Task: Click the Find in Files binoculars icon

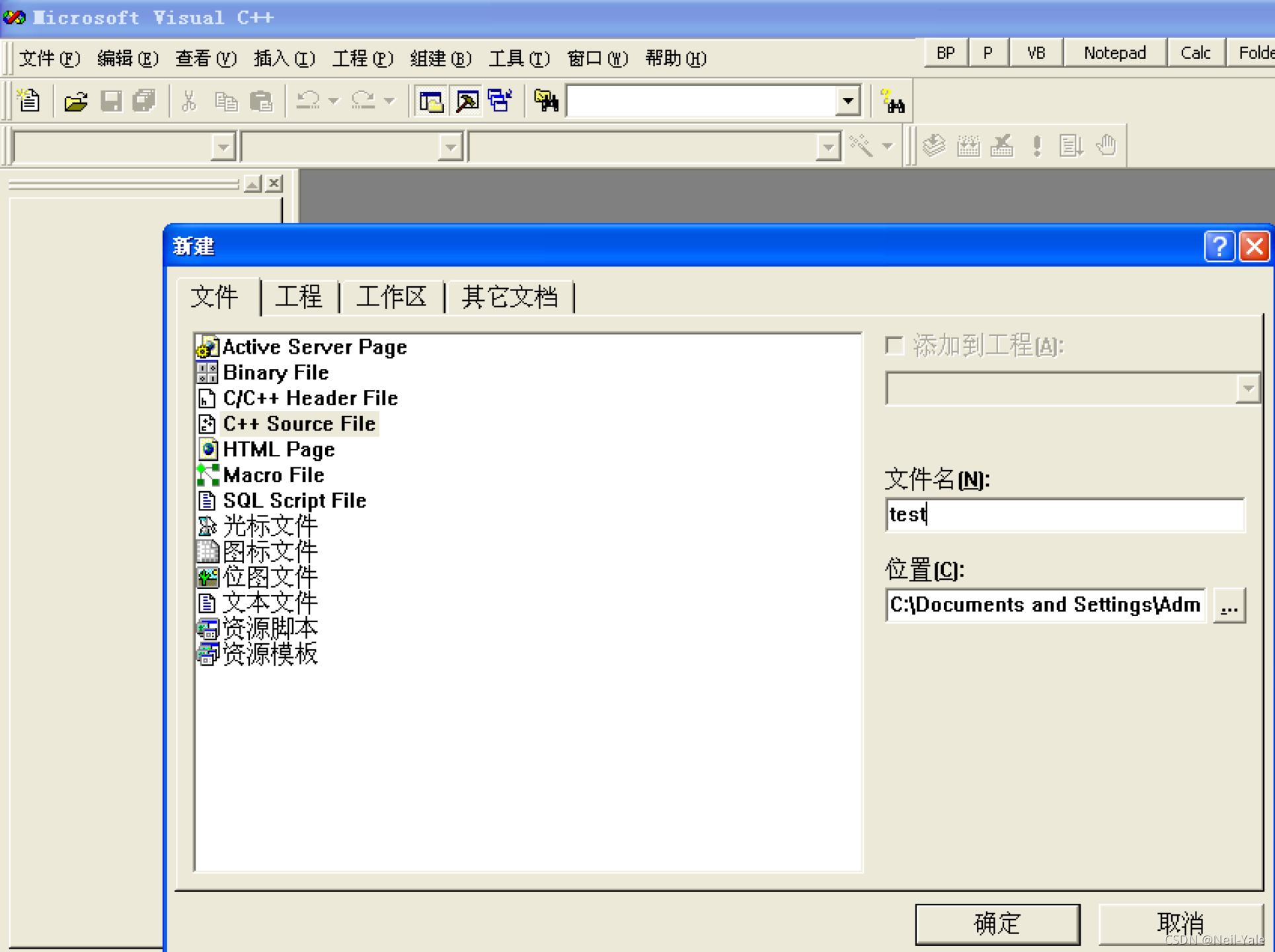Action: point(547,101)
